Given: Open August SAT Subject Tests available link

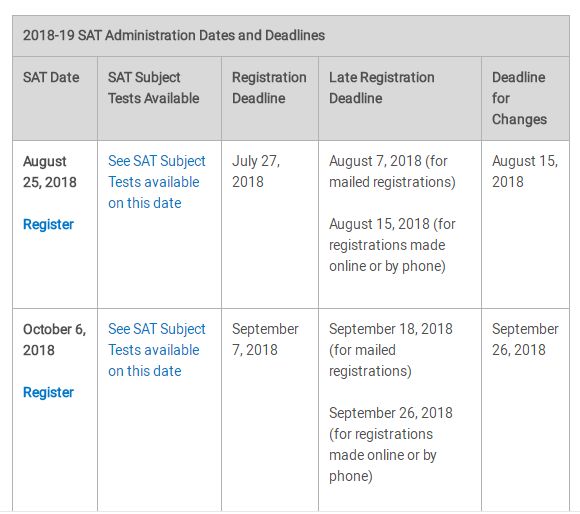Looking at the screenshot, I should (156, 182).
